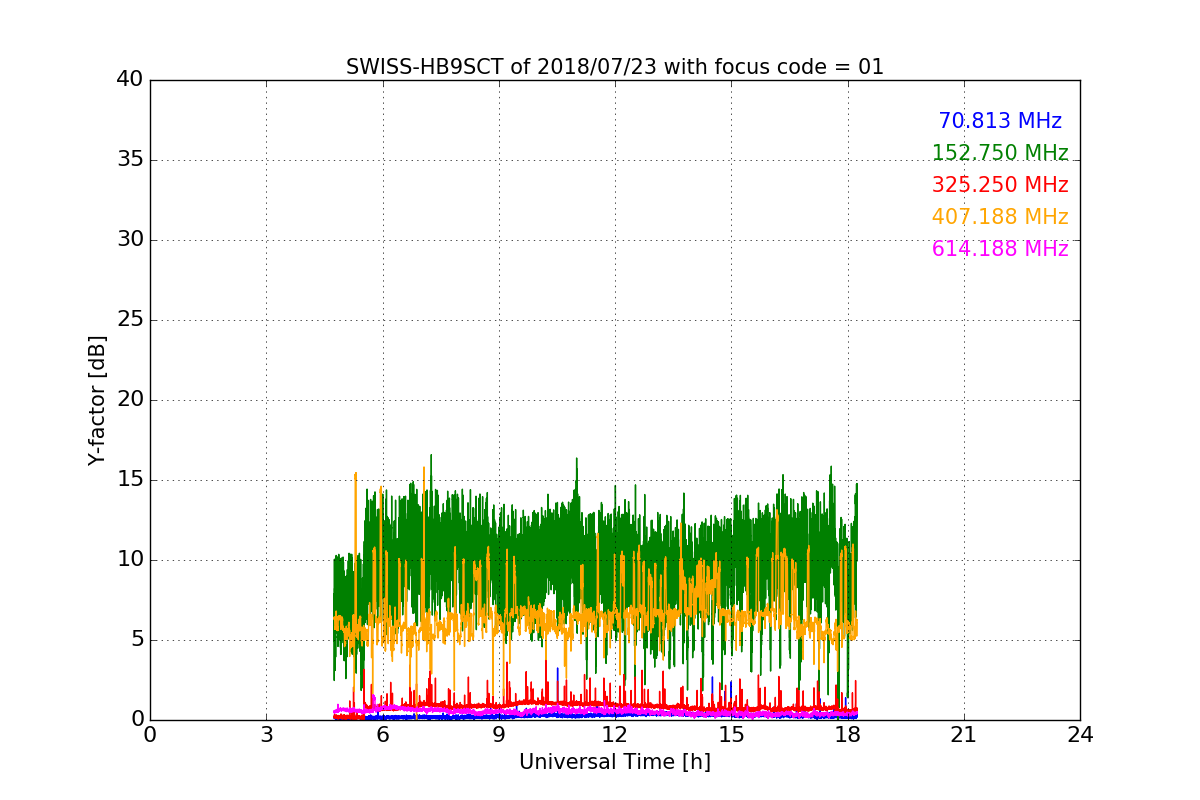Click the chart title SWISS-HB9SCT of 2018/07/23
Screen dimensions: 1200x800
click(x=615, y=67)
